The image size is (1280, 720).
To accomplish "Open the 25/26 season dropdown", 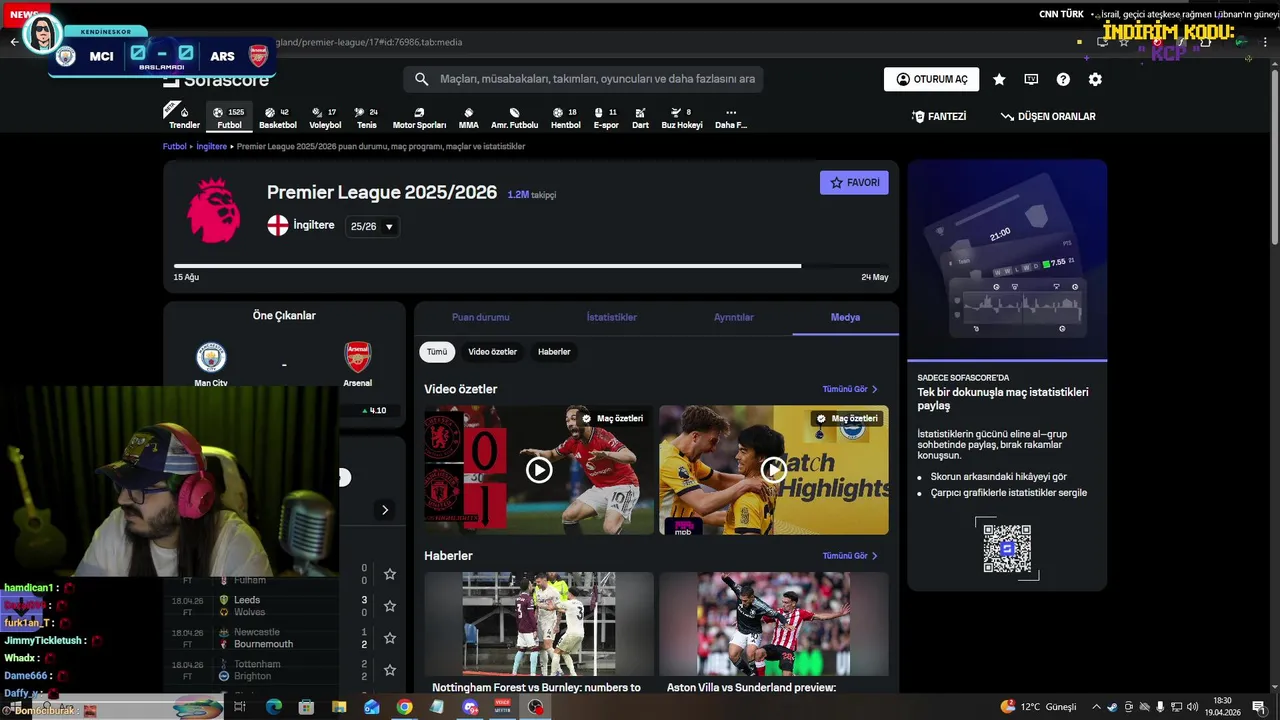I will click(x=372, y=227).
